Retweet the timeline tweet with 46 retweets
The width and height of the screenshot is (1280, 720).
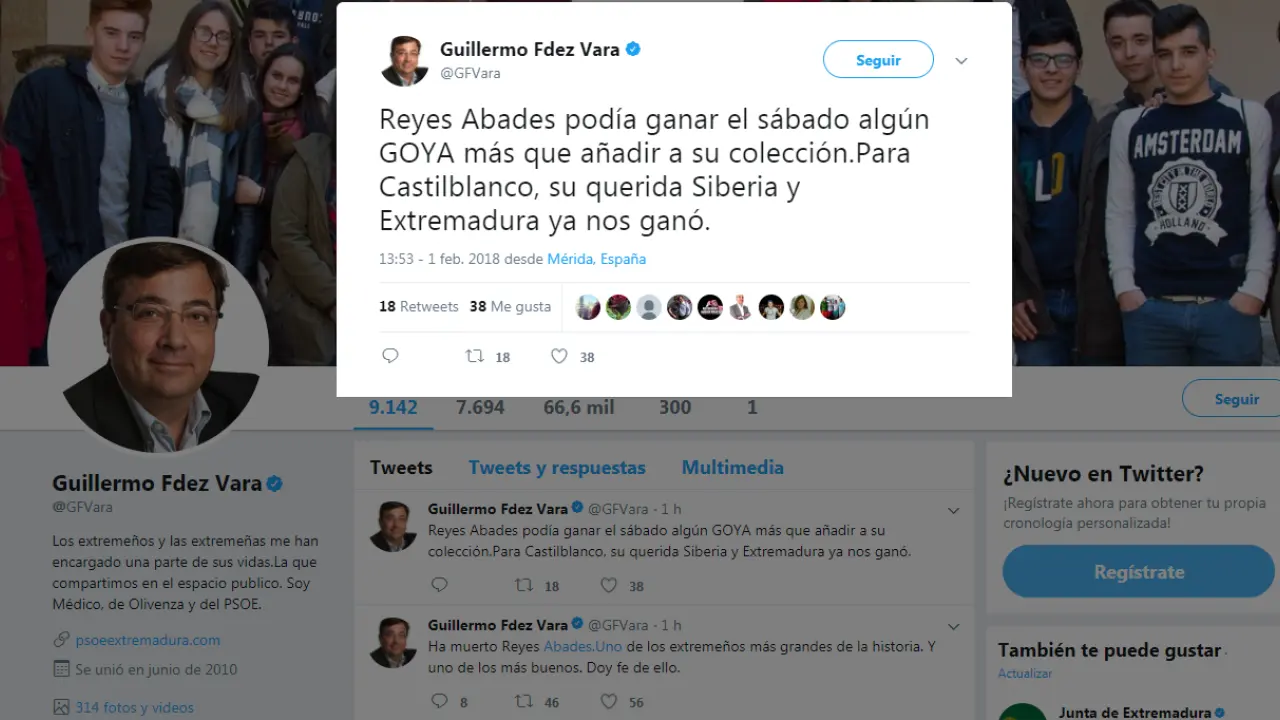(x=523, y=702)
